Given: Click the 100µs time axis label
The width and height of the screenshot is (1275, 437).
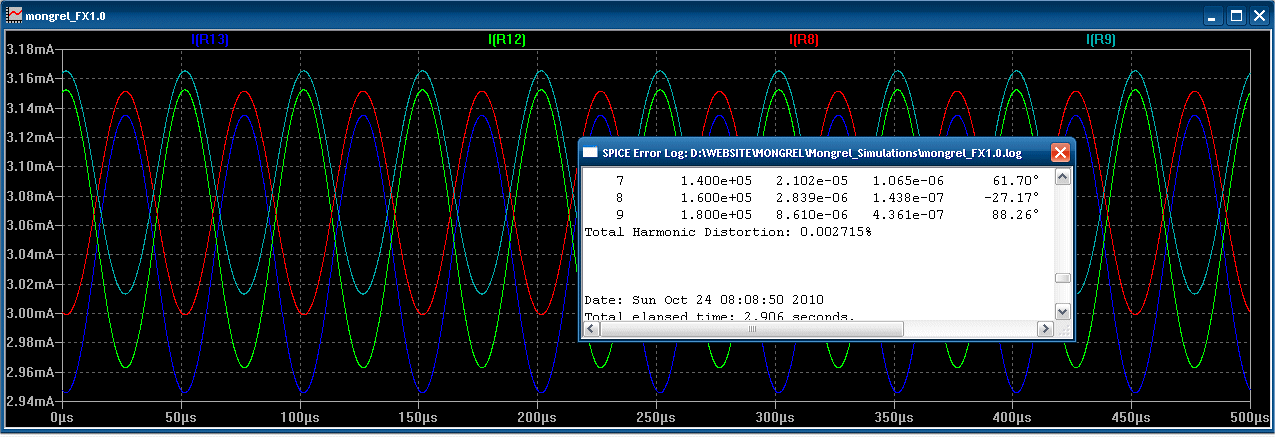Looking at the screenshot, I should click(299, 417).
